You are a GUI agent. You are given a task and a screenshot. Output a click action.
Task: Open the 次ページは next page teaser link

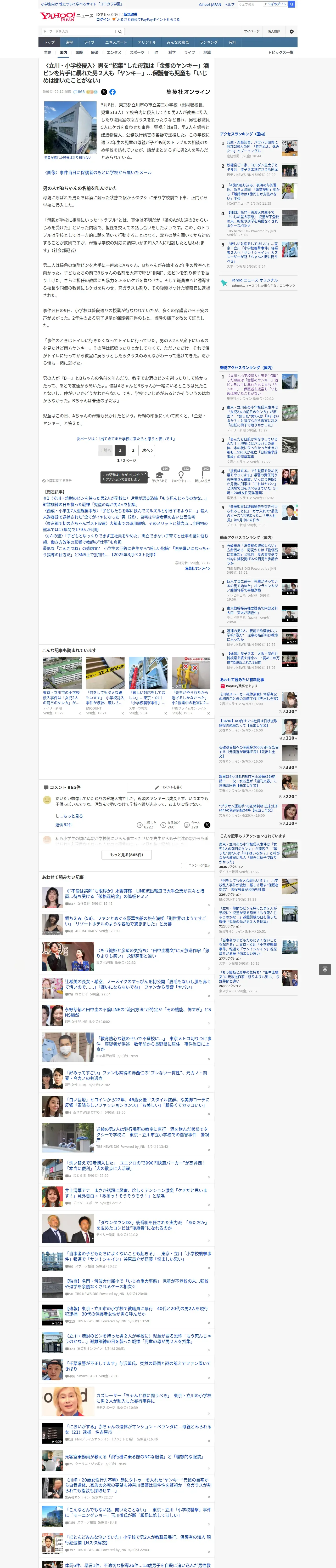126,439
